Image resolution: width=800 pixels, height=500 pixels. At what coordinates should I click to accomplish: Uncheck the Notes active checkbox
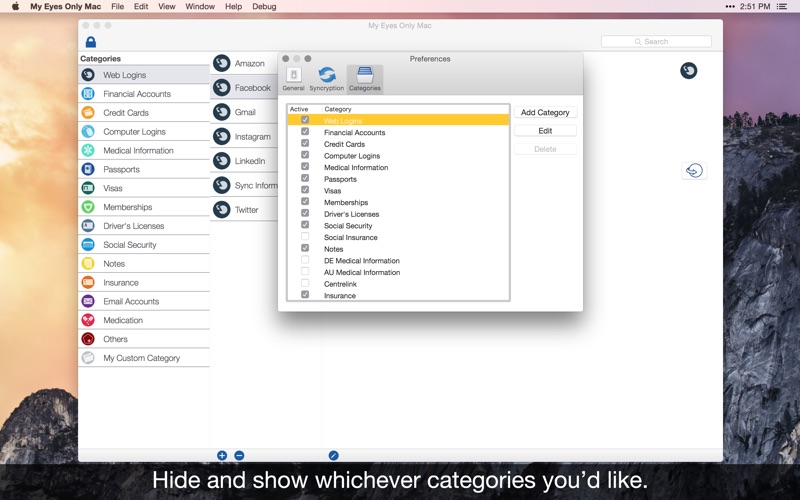point(305,248)
